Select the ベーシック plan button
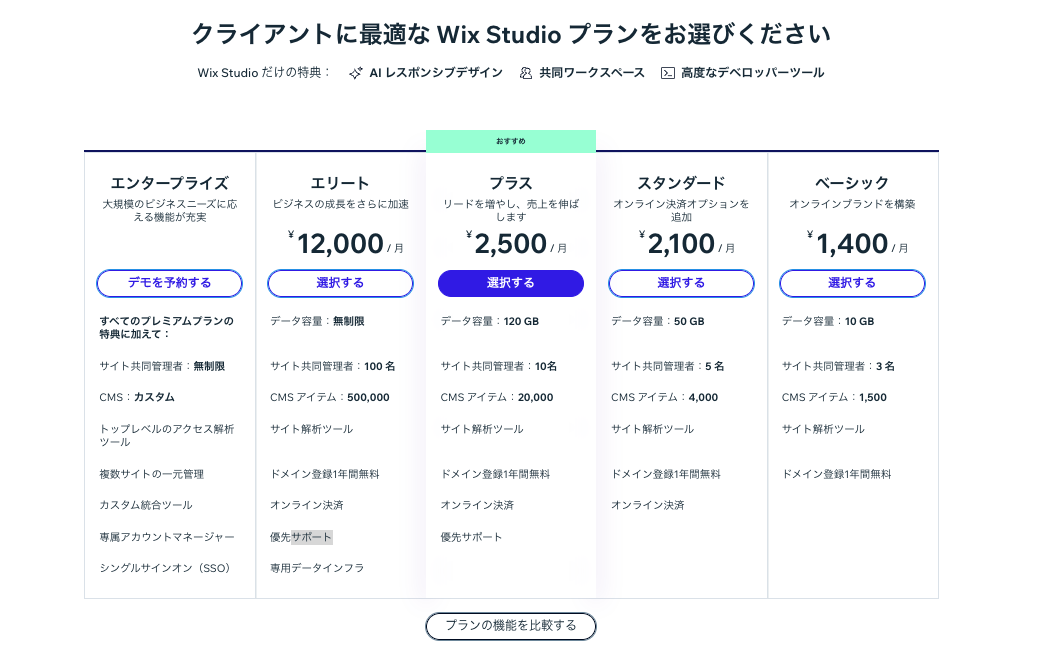1041x657 pixels. pyautogui.click(x=852, y=283)
